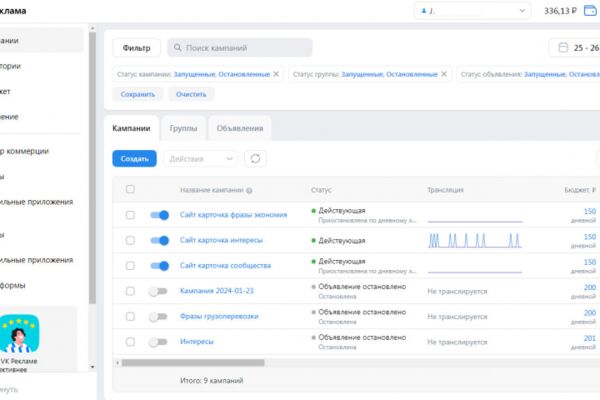The height and width of the screenshot is (400, 600).
Task: Click sidebar scrollbar down arrow
Action: (92, 367)
